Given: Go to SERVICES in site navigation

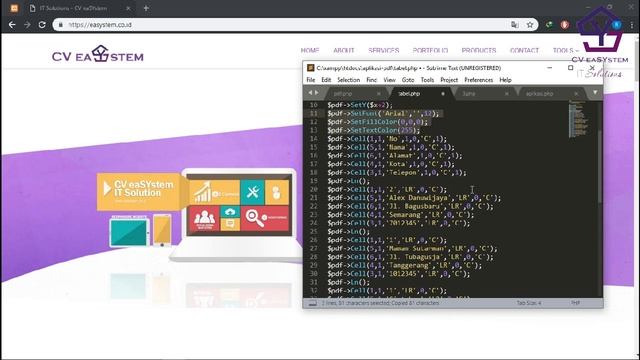Looking at the screenshot, I should [x=384, y=50].
